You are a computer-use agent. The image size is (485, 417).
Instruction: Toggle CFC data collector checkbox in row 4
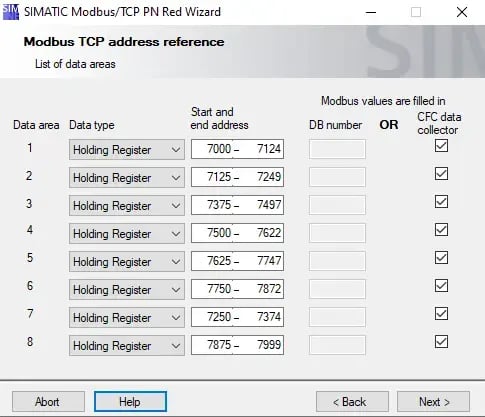point(441,230)
